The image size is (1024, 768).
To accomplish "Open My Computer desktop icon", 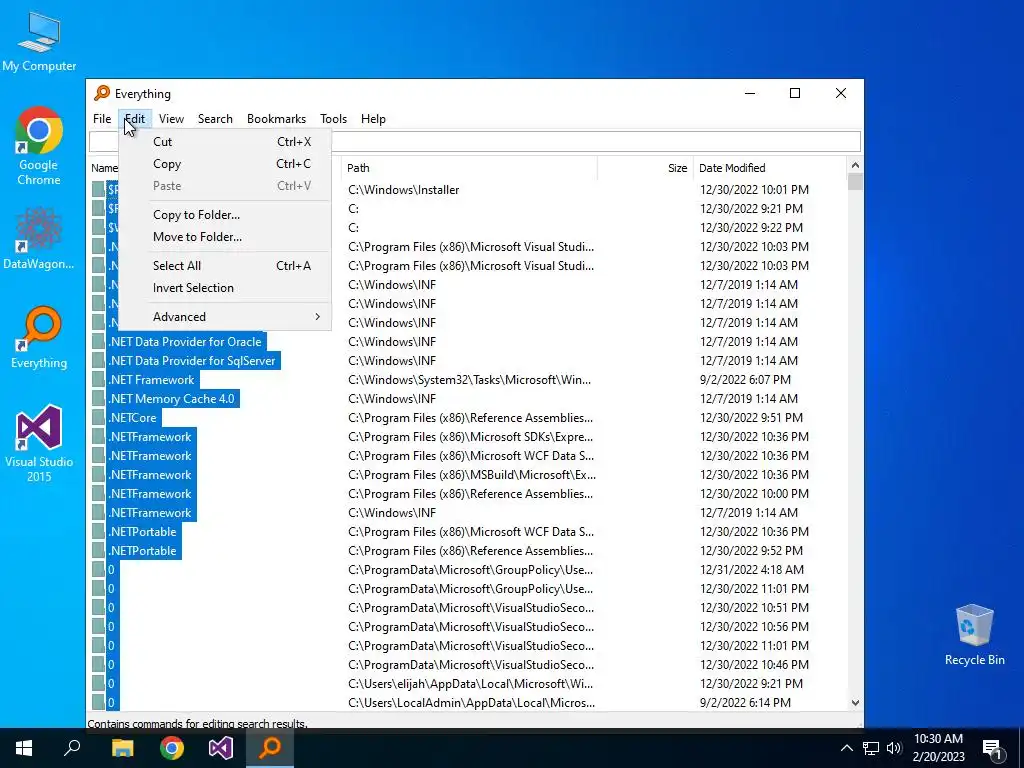I will (x=39, y=40).
